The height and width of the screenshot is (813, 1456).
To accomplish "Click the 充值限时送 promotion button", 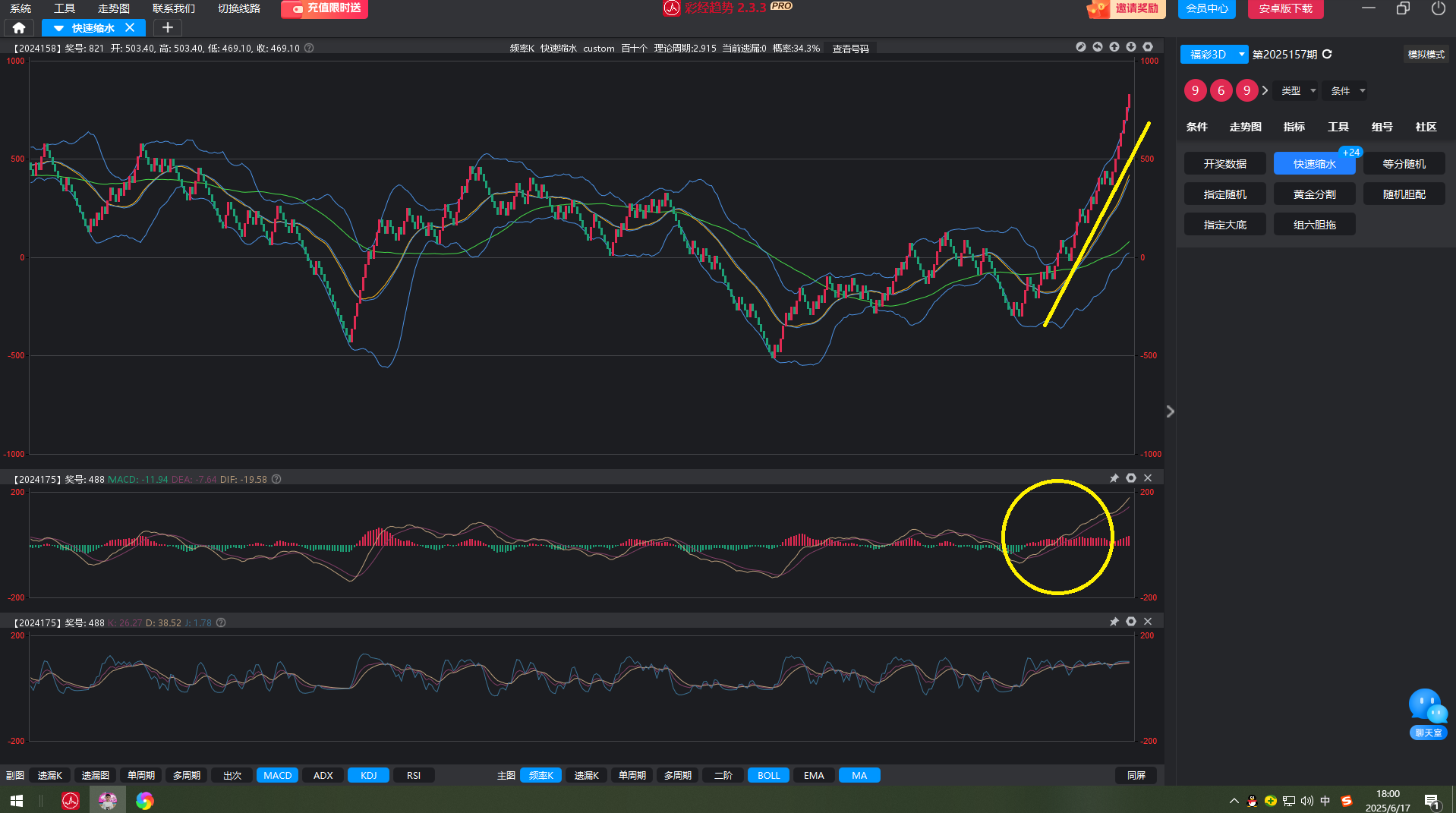I will pyautogui.click(x=325, y=8).
